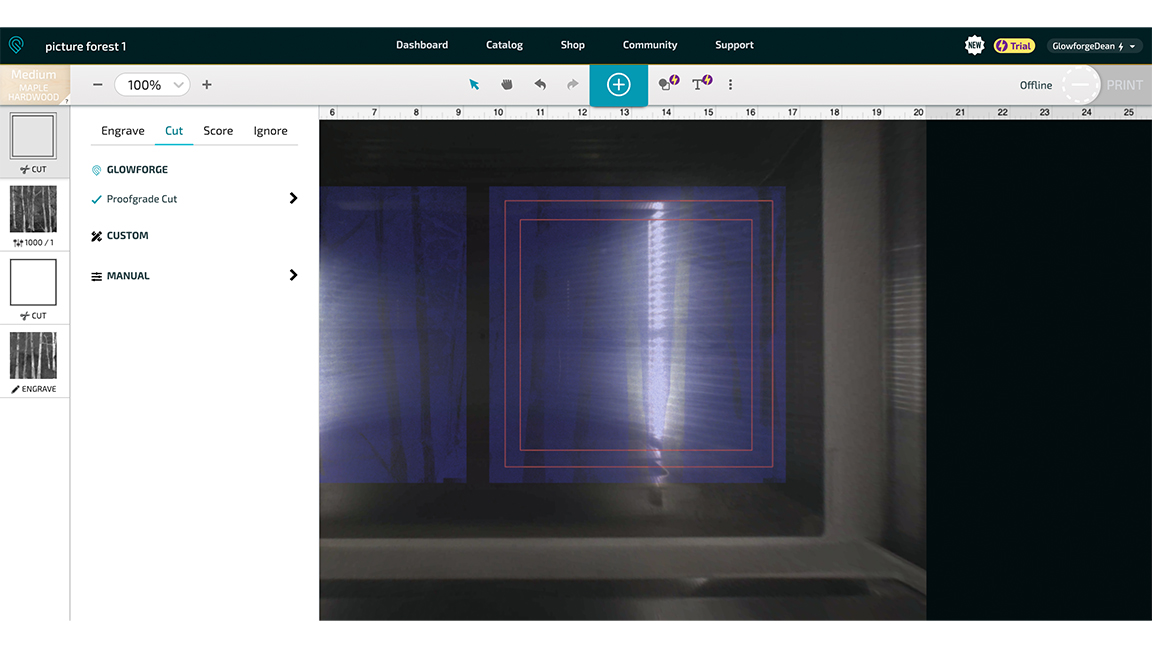This screenshot has width=1152, height=648.
Task: Switch to the Score tab
Action: tap(218, 131)
